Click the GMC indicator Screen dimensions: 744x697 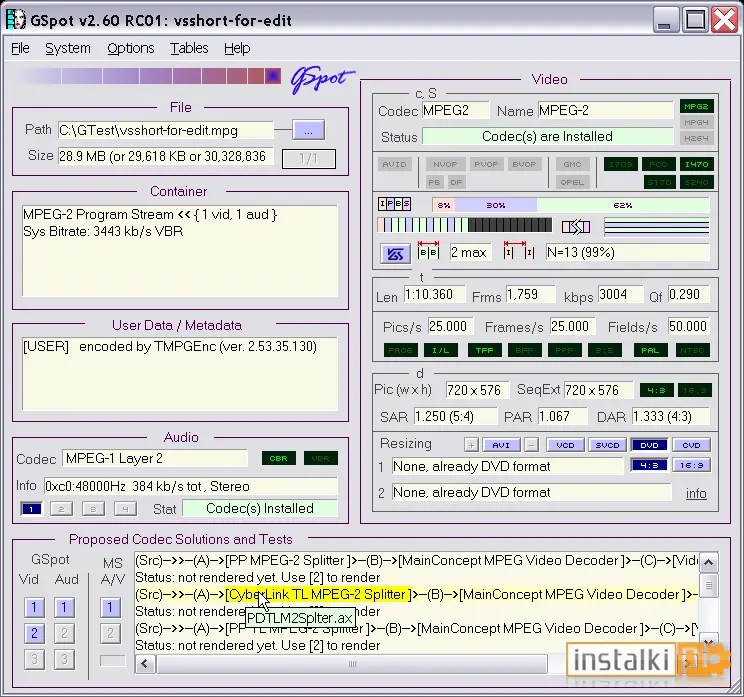click(x=572, y=164)
